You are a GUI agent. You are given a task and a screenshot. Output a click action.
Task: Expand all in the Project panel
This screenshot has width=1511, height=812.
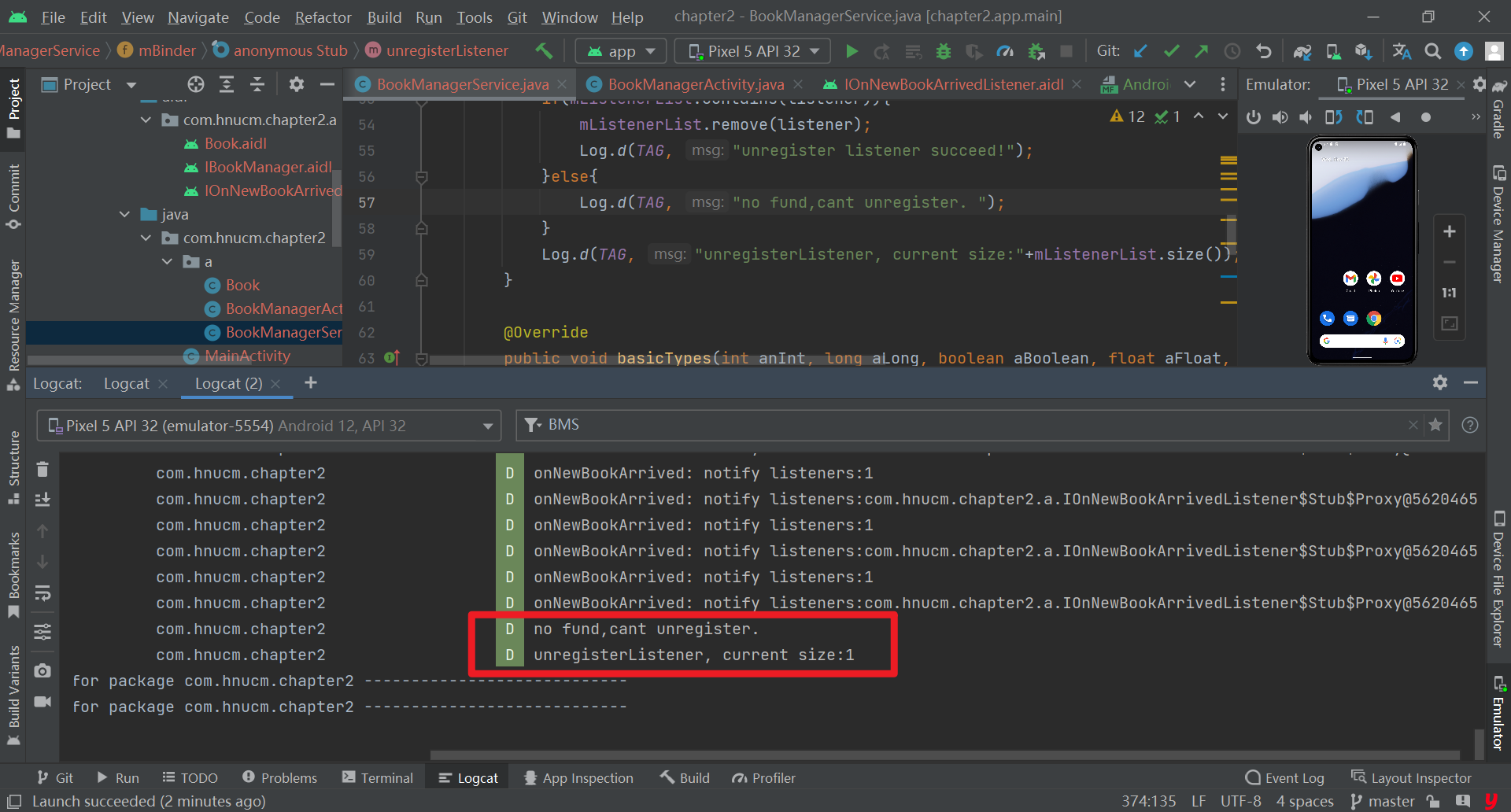[x=227, y=84]
